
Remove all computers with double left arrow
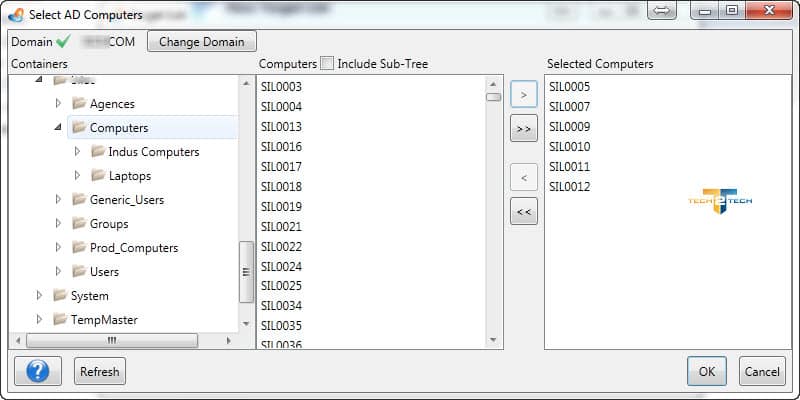click(523, 212)
